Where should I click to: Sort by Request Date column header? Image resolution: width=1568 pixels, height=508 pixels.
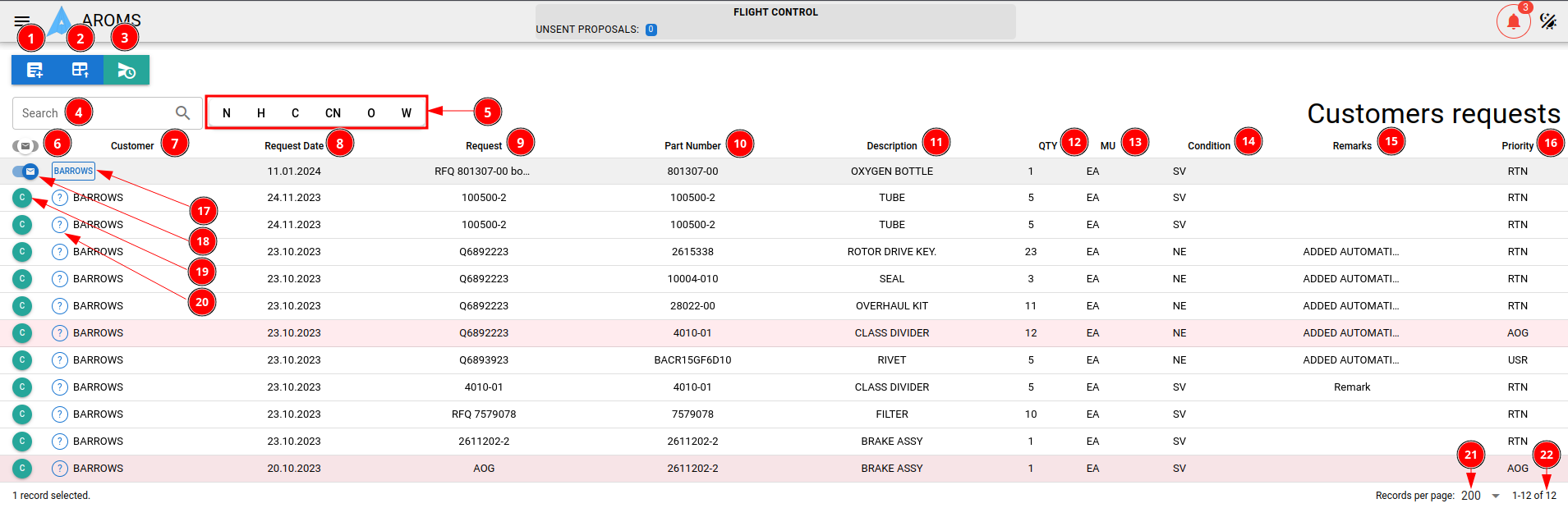coord(293,146)
